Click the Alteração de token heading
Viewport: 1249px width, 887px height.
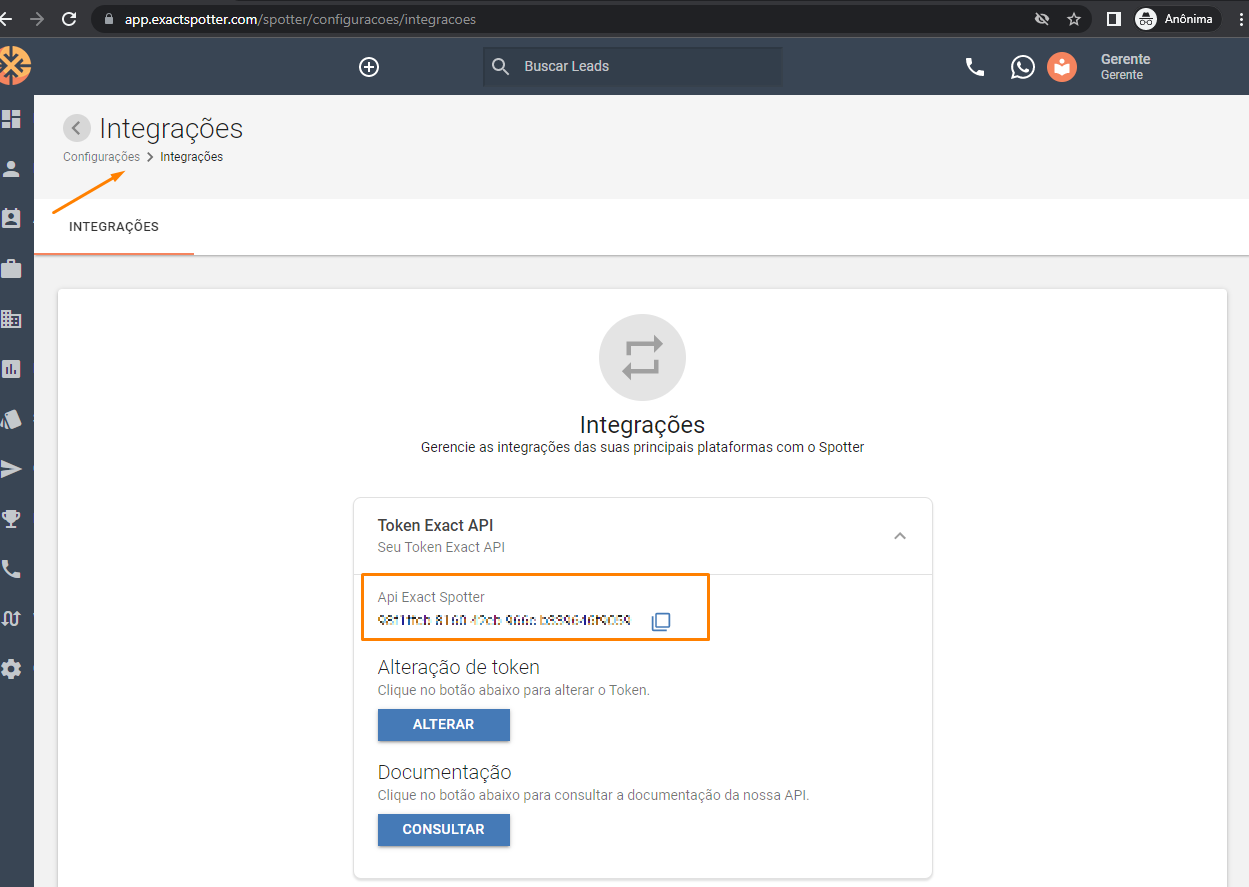click(x=459, y=667)
